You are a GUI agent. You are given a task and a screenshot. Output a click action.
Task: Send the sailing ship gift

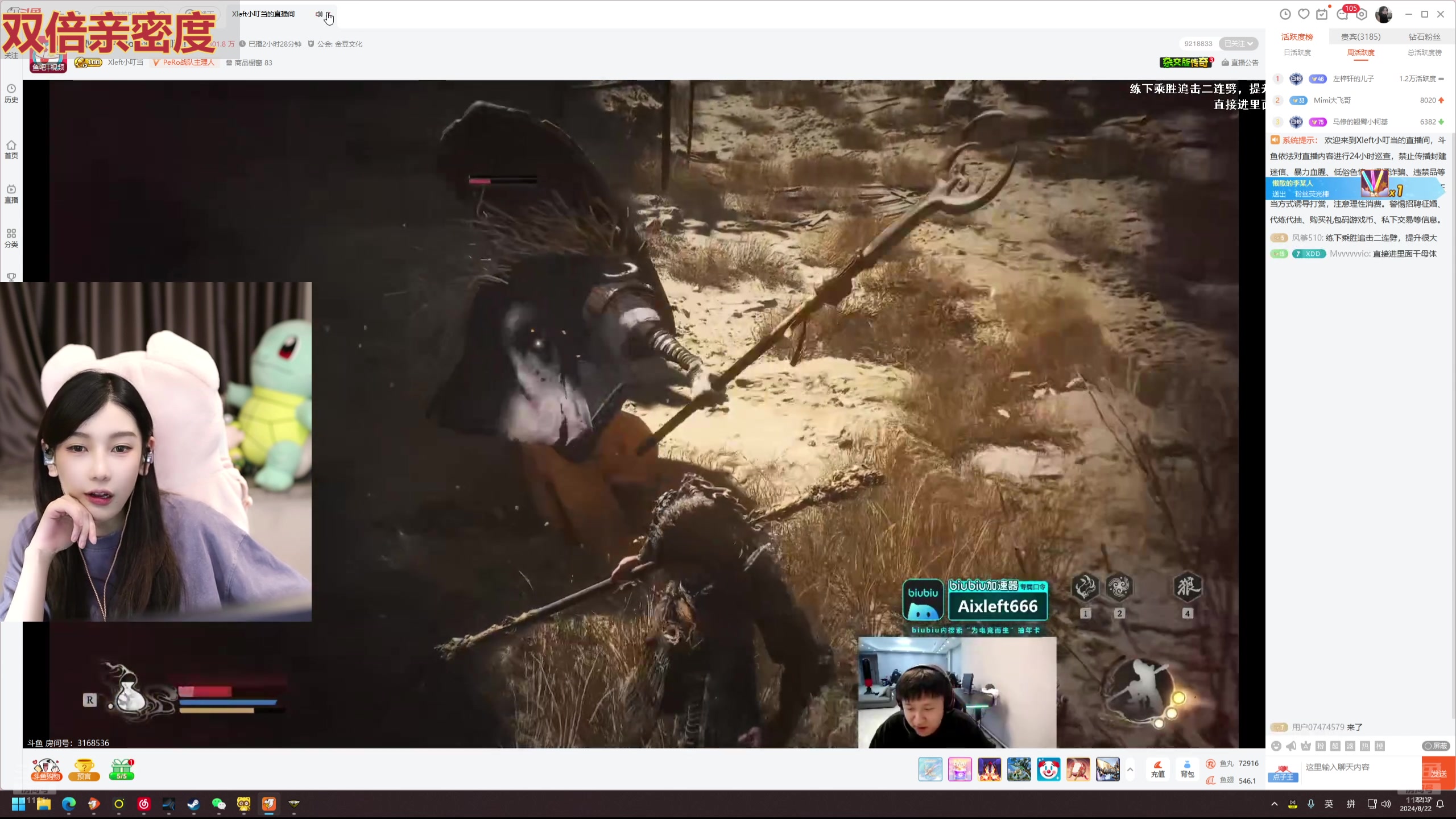pyautogui.click(x=1107, y=770)
